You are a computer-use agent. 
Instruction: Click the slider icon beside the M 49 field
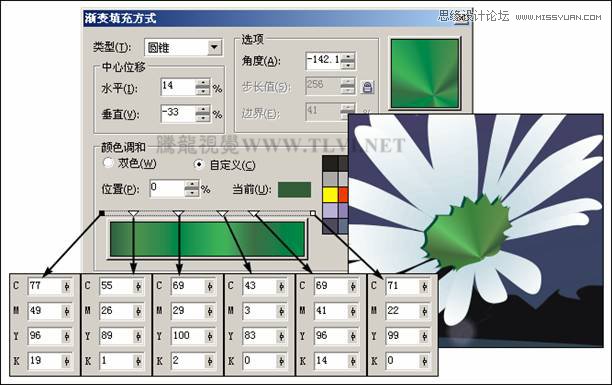pyautogui.click(x=67, y=312)
